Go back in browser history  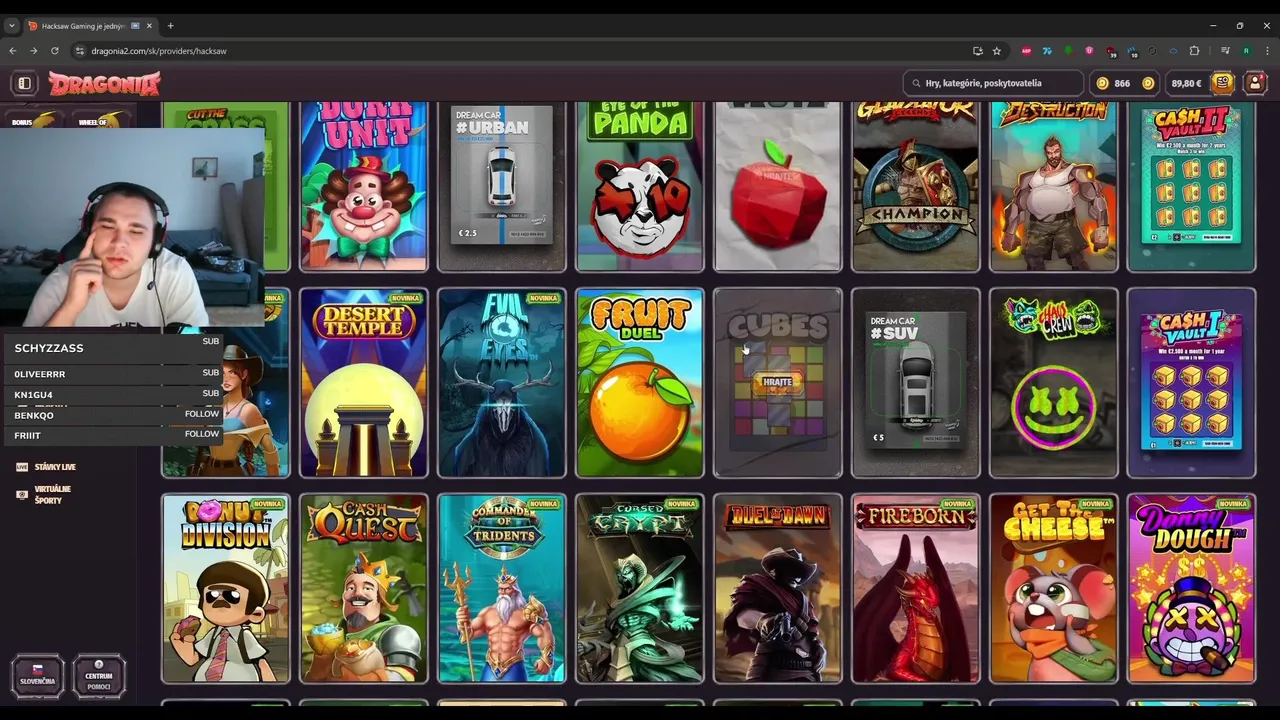(13, 51)
